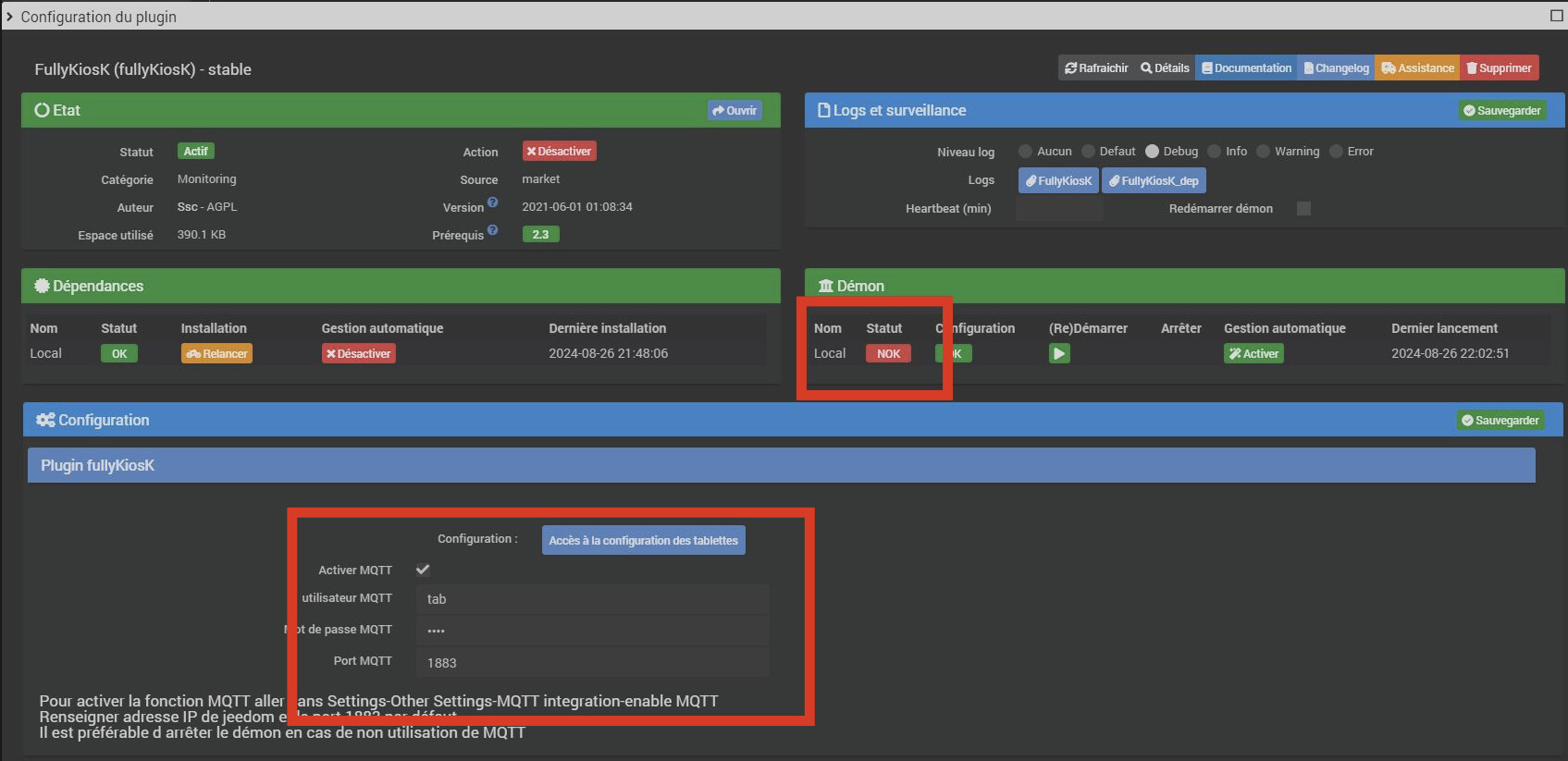The width and height of the screenshot is (1568, 761).
Task: View the Changelog
Action: point(1336,68)
